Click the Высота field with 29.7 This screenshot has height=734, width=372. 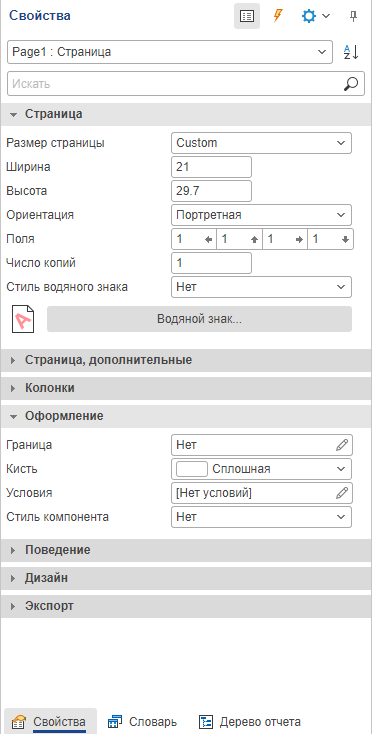click(212, 191)
